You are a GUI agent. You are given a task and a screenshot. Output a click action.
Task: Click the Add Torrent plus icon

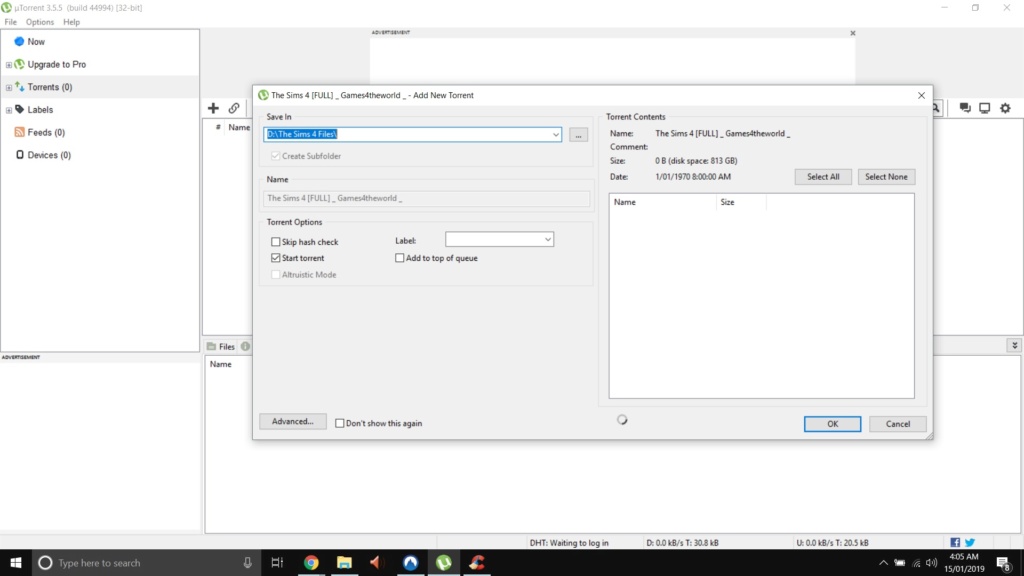(213, 108)
